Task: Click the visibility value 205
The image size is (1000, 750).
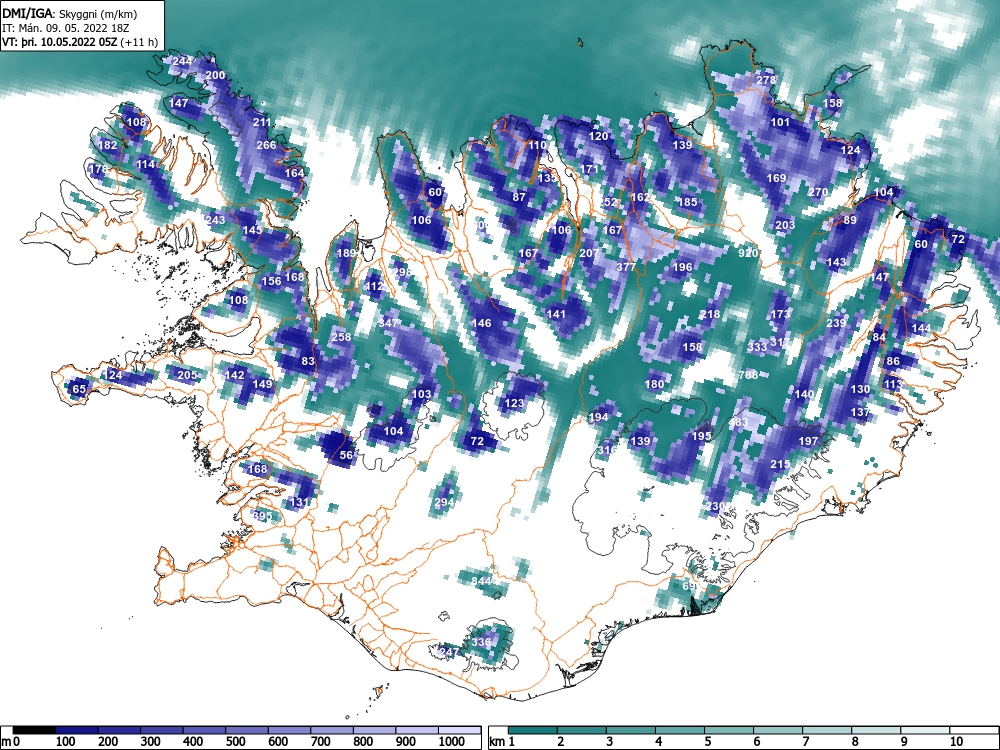Action: 187,375
